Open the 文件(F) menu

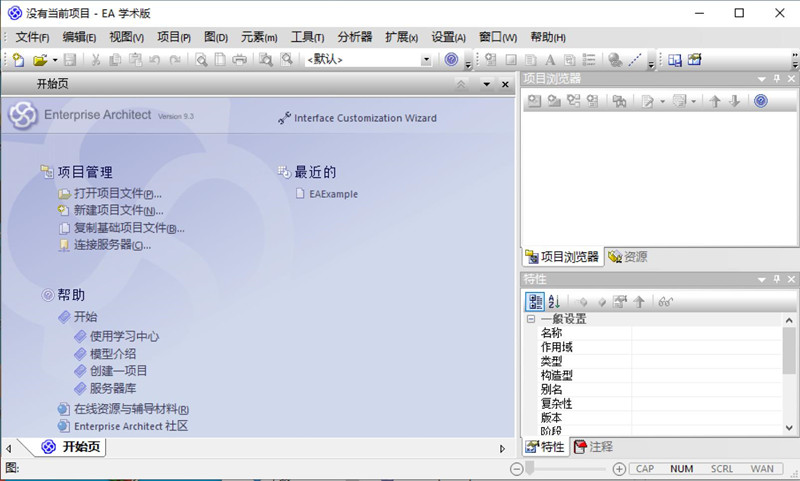coord(32,37)
